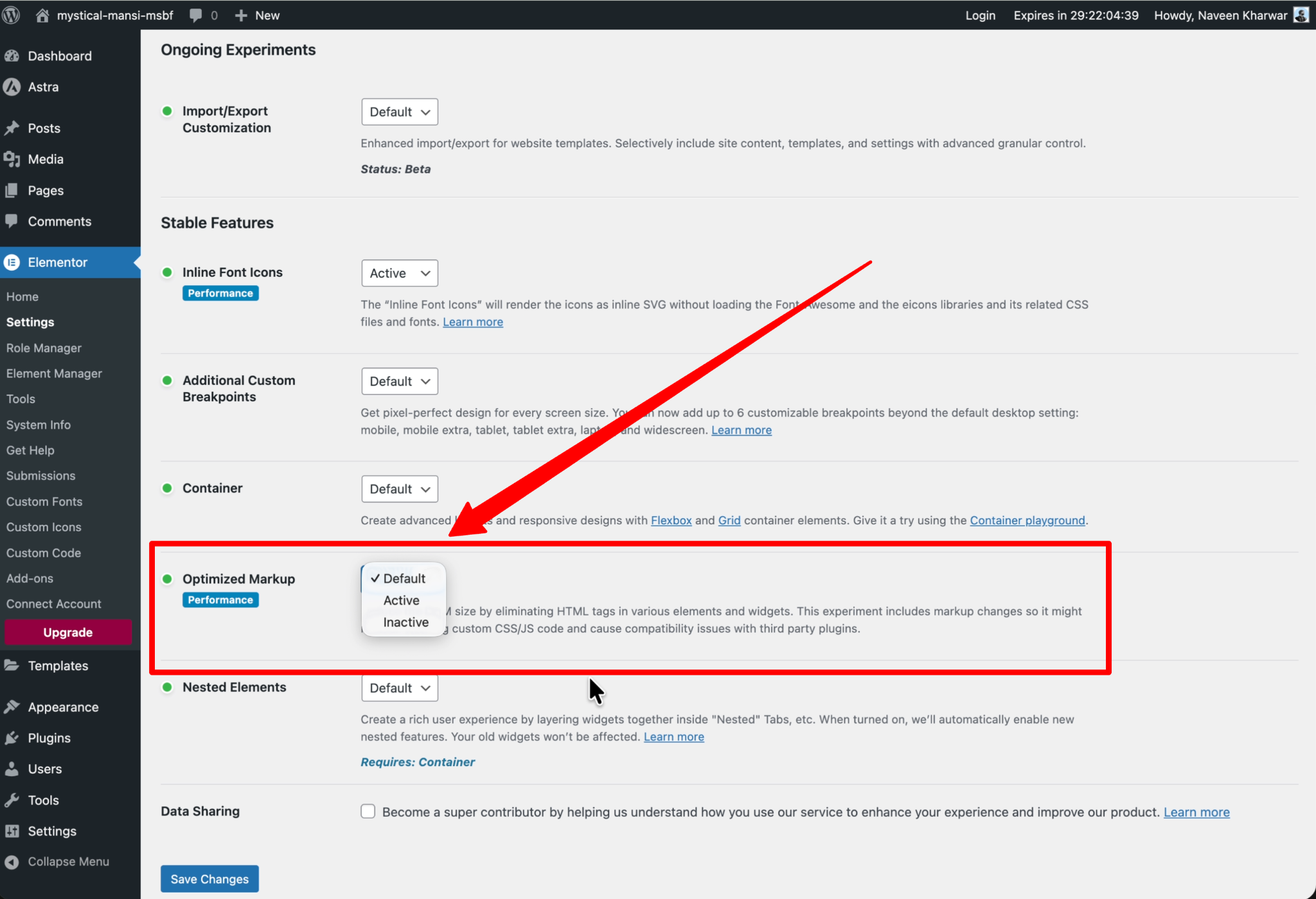Open Element Manager in Elementor submenu
The width and height of the screenshot is (1316, 899).
coord(54,373)
